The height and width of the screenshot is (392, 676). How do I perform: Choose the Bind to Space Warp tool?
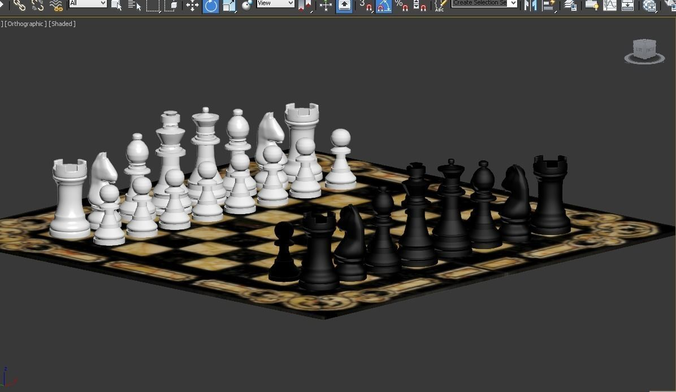[56, 6]
